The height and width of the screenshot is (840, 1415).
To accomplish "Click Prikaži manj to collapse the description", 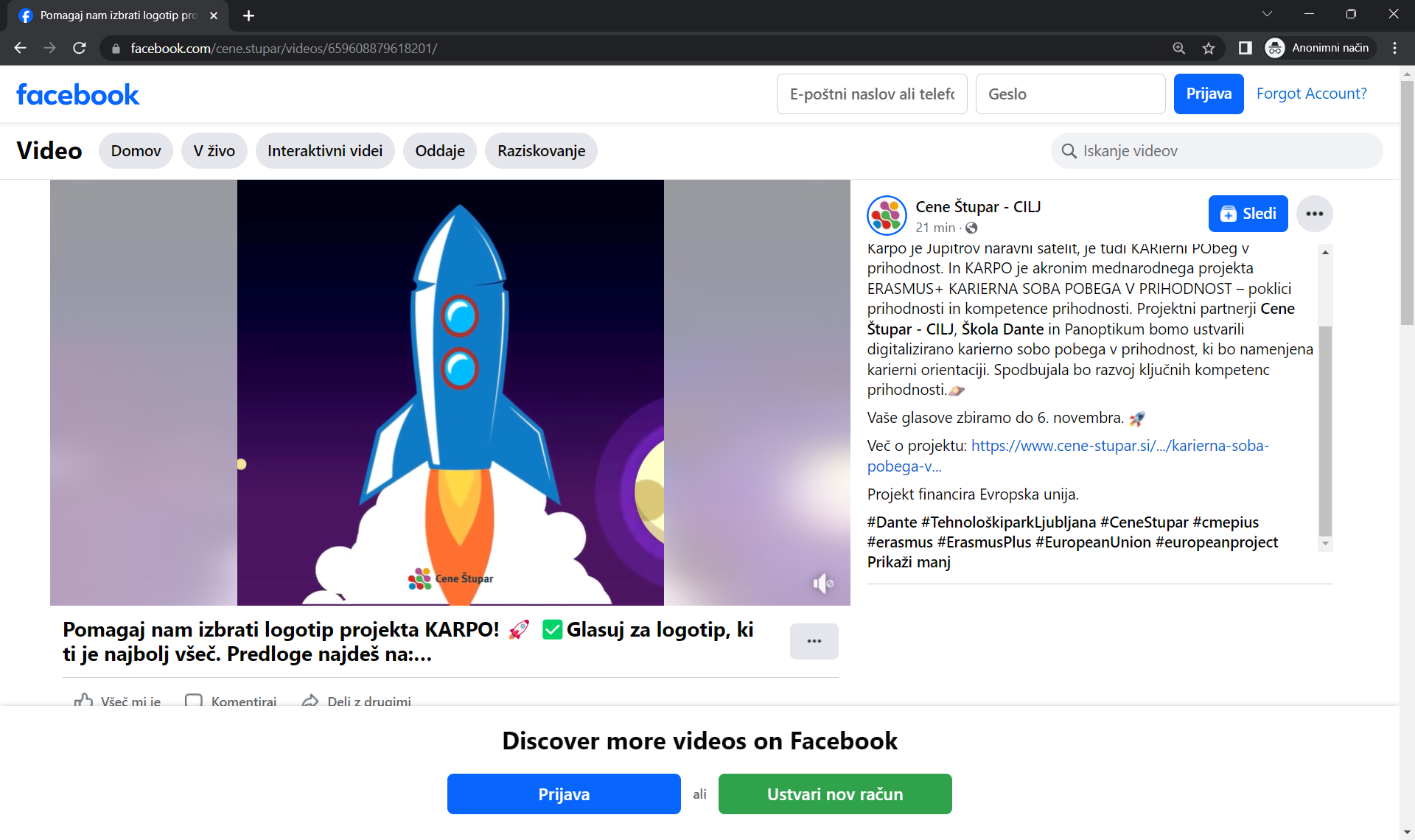I will coord(909,562).
